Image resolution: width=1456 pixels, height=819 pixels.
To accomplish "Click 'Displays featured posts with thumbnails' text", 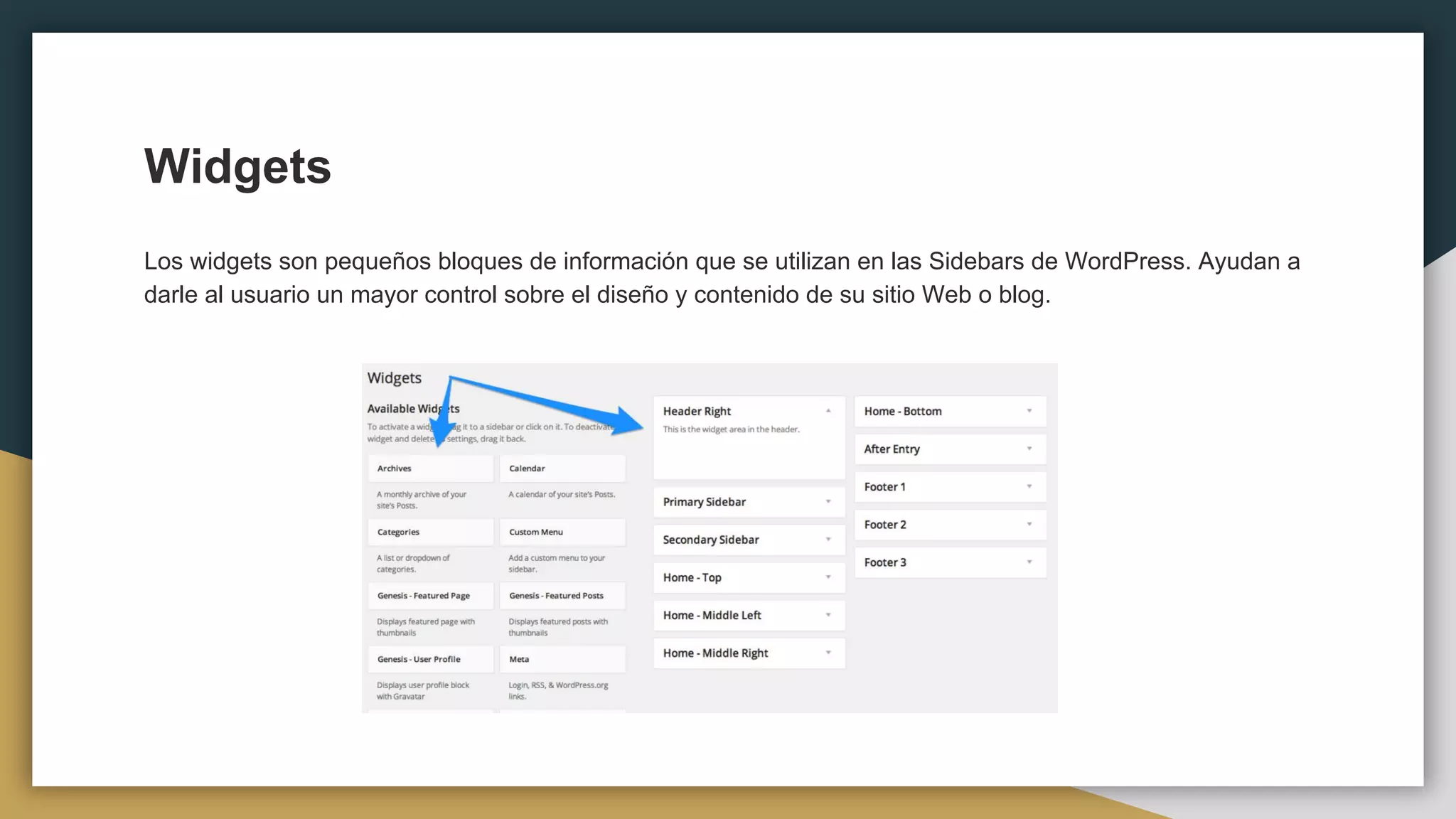I will [558, 627].
